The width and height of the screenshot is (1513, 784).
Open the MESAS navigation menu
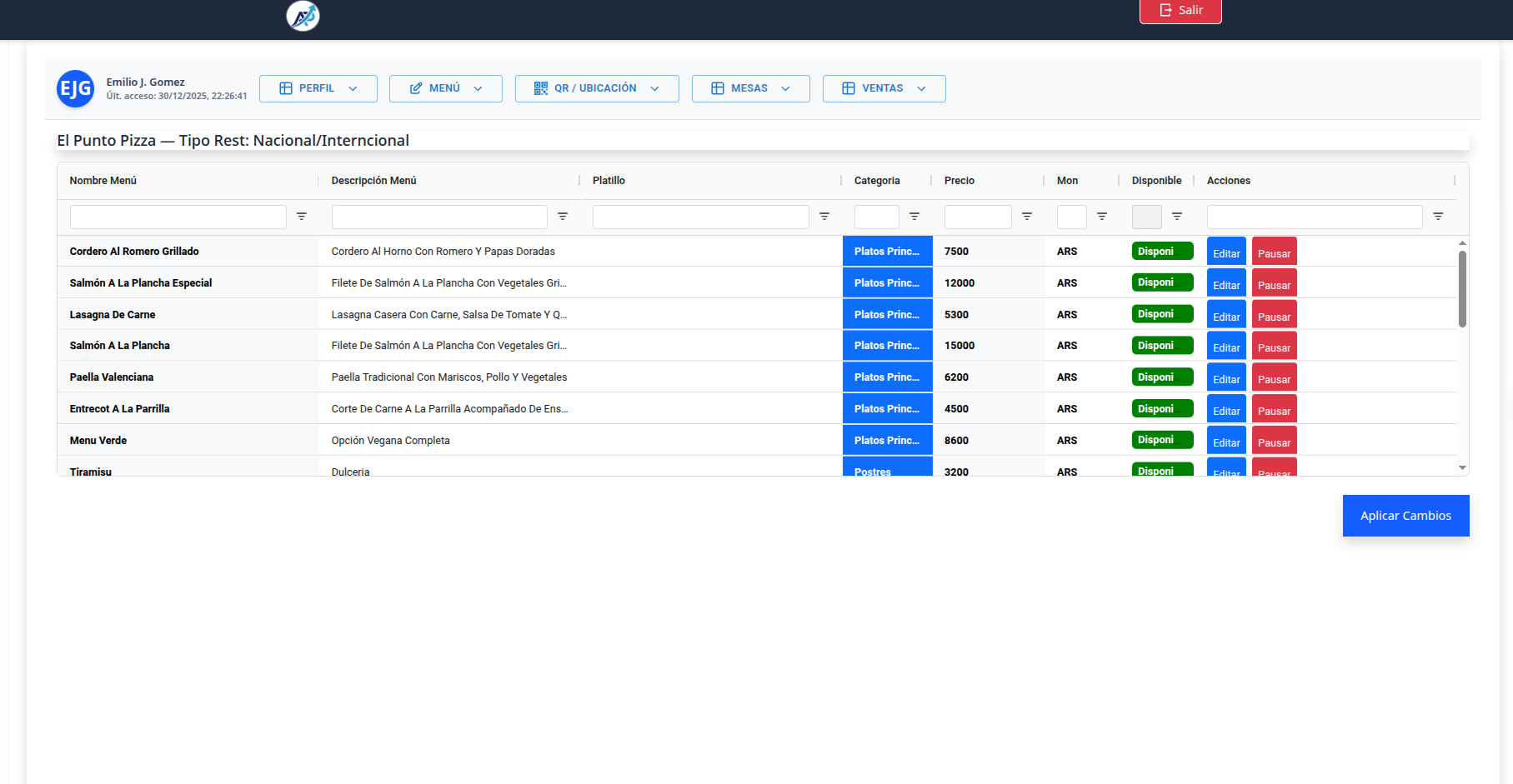tap(750, 88)
